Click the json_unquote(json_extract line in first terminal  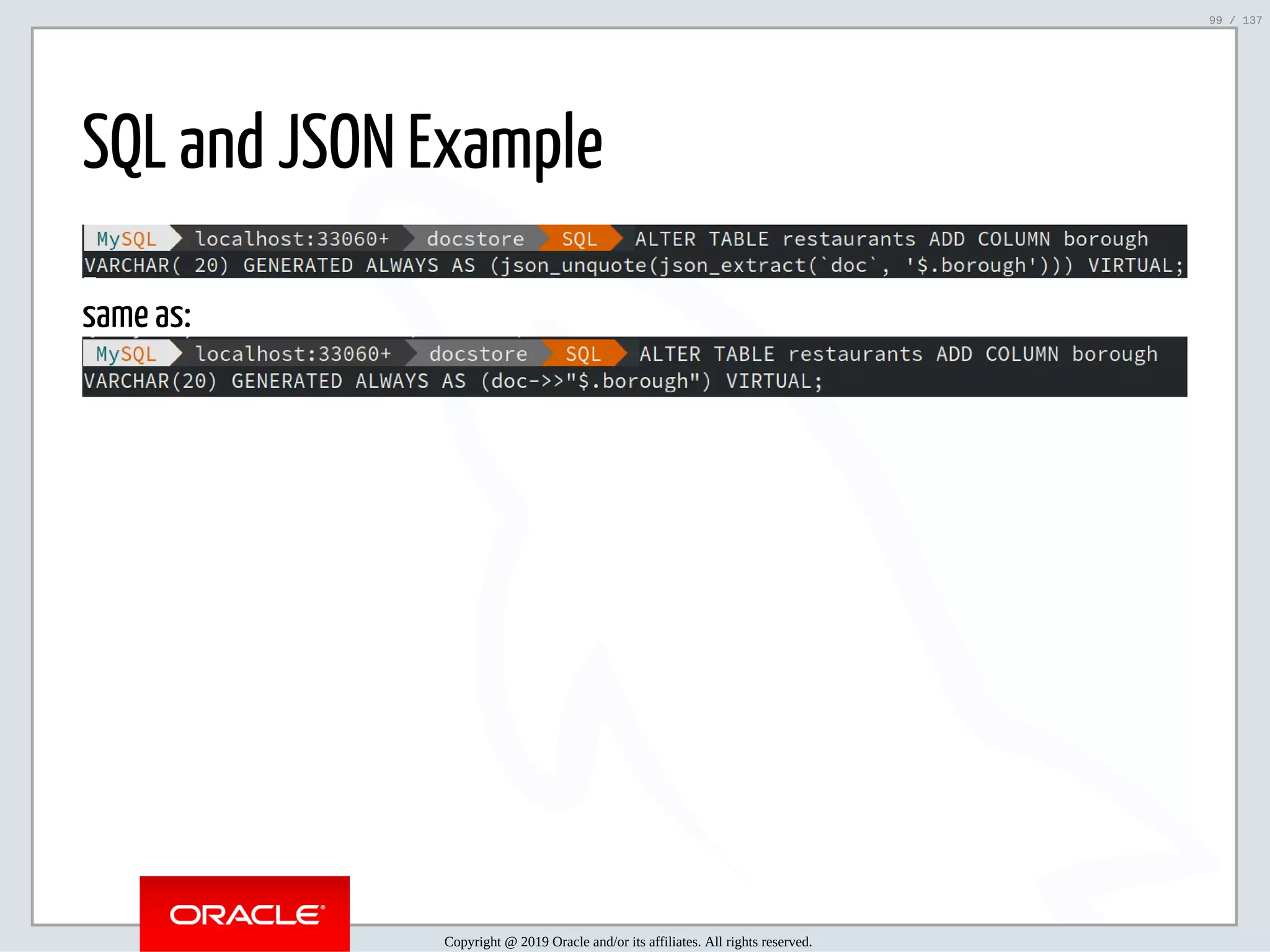click(x=634, y=266)
